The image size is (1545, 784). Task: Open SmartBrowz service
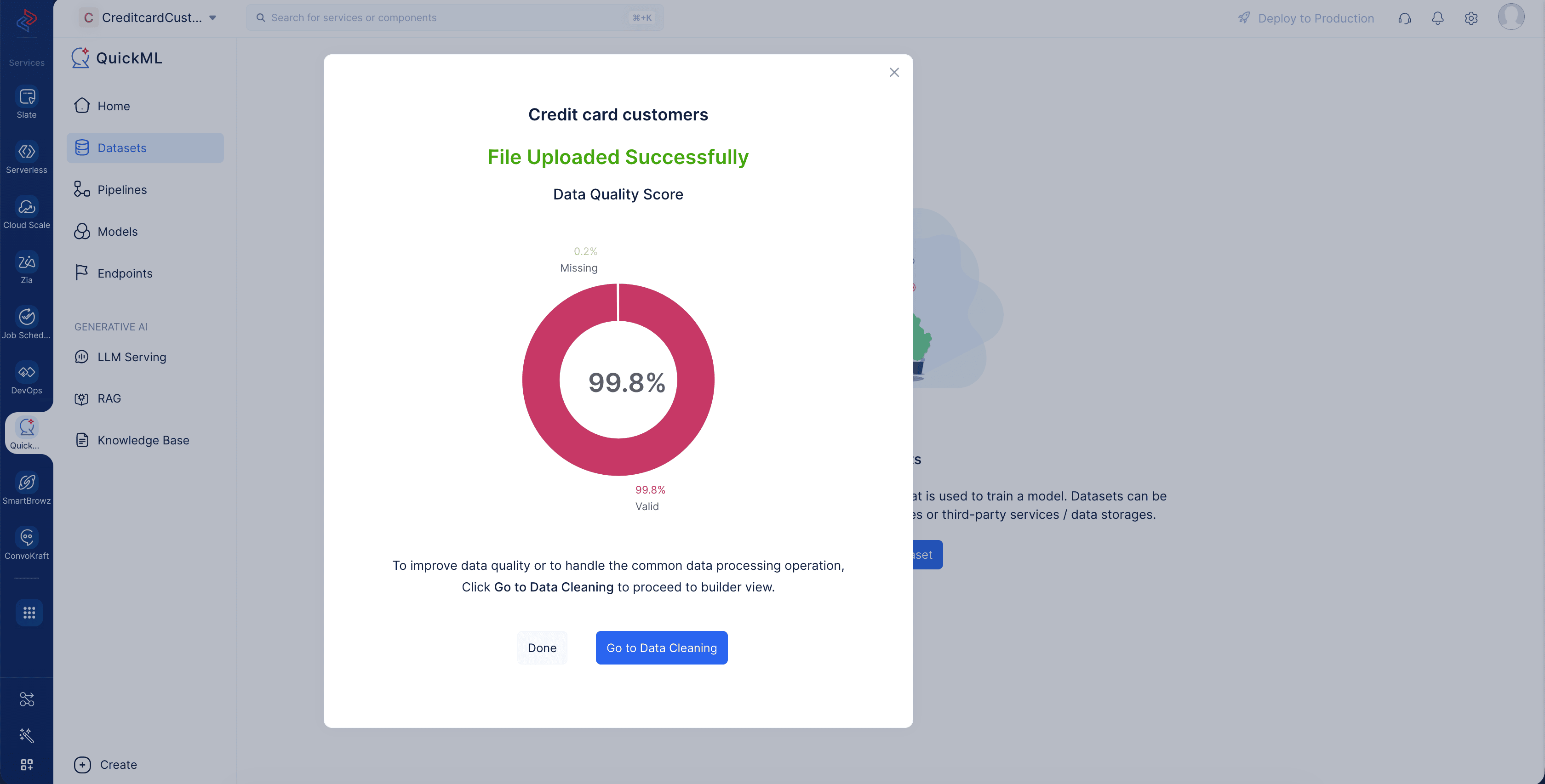[26, 489]
